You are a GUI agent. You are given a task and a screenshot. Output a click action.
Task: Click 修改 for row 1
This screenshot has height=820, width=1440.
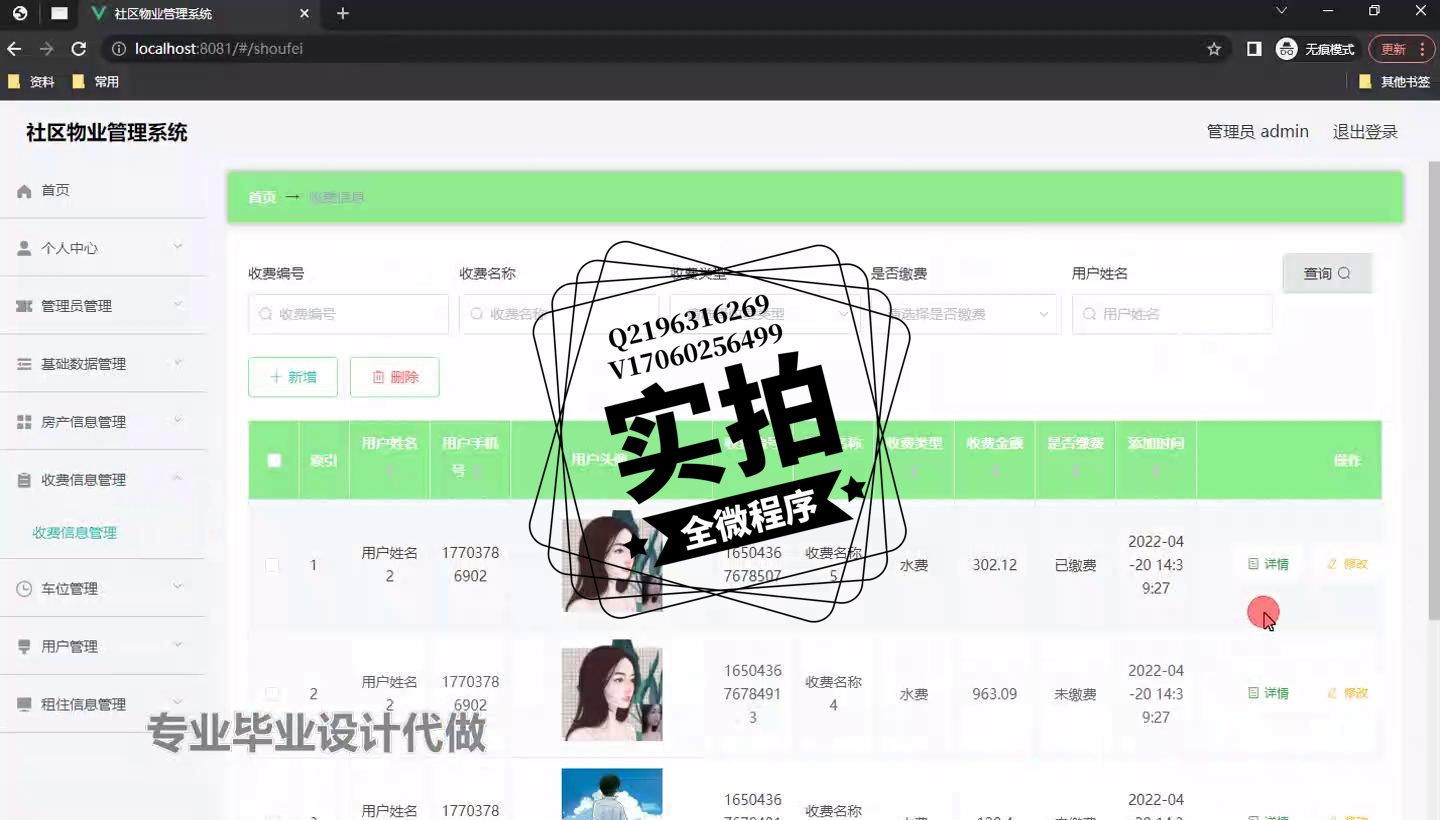click(1347, 564)
